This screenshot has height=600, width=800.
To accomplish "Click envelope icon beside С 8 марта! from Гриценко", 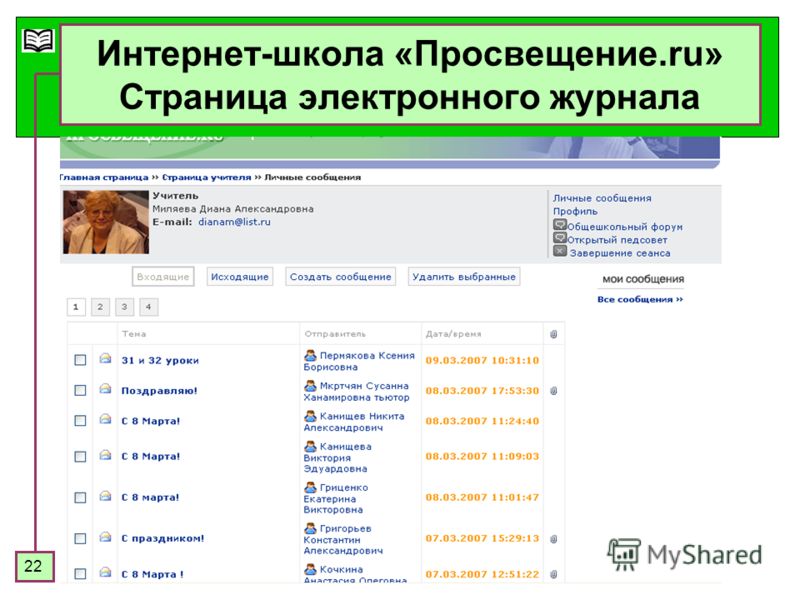I will point(105,496).
